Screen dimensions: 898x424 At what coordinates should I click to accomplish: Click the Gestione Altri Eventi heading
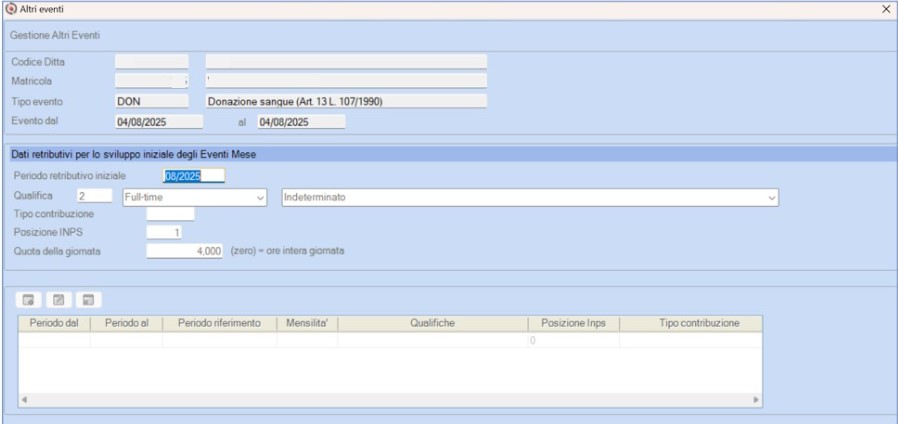[x=55, y=36]
